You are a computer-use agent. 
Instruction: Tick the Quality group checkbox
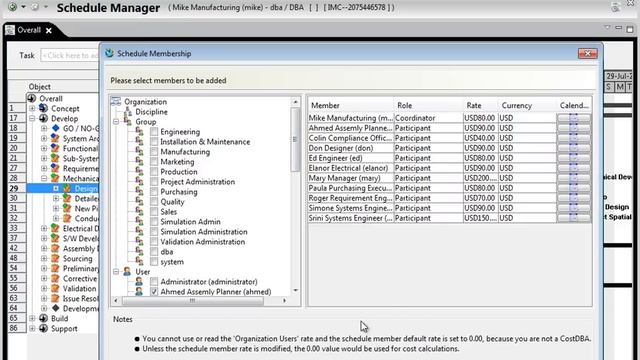coord(154,202)
